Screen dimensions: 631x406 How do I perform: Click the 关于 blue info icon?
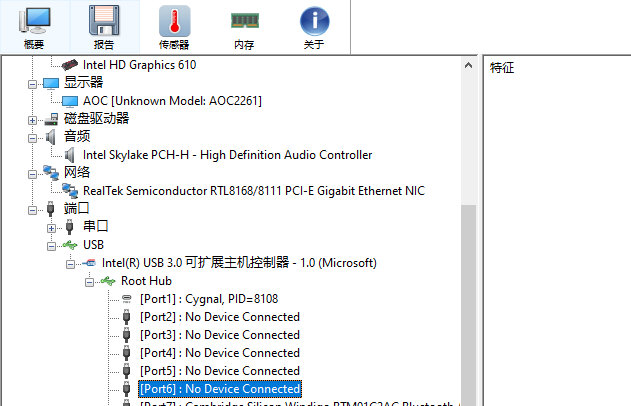314,27
